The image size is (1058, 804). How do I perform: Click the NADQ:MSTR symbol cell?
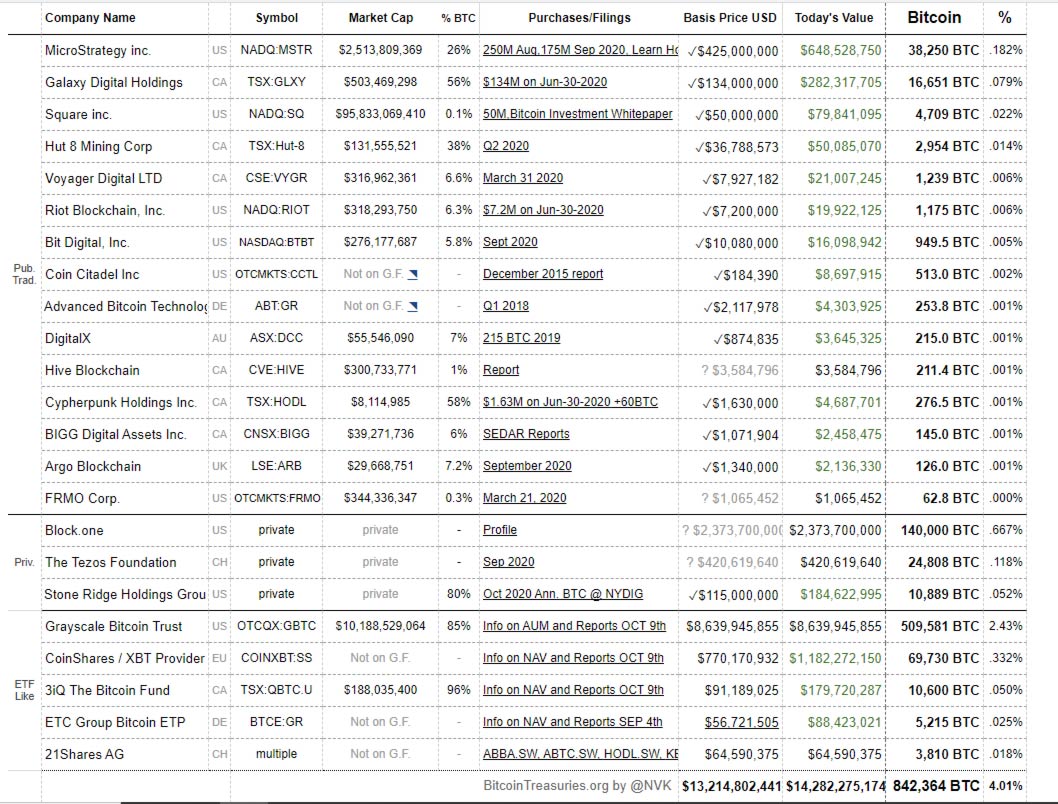pyautogui.click(x=277, y=50)
